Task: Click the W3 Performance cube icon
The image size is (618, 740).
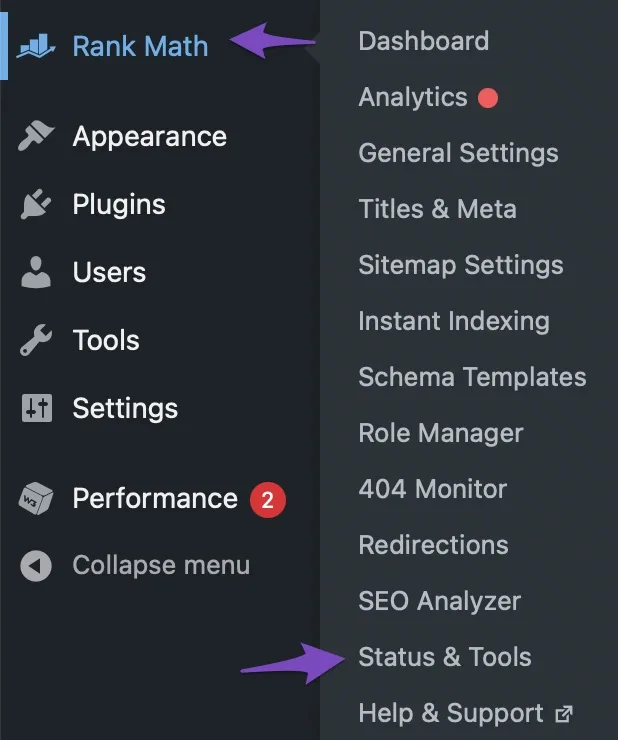Action: pyautogui.click(x=36, y=498)
